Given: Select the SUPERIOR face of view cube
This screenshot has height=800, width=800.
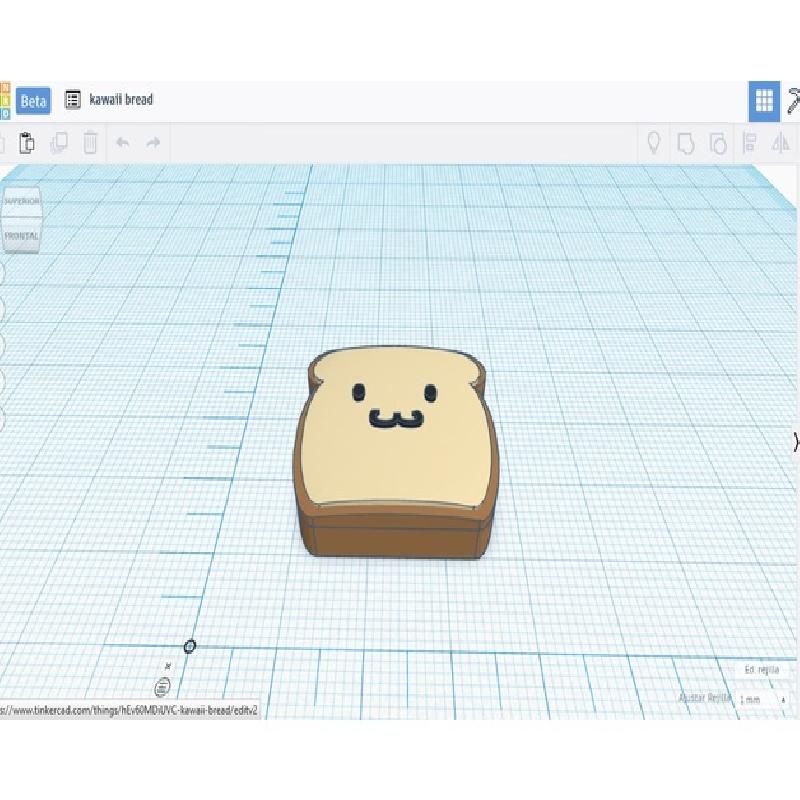Looking at the screenshot, I should [x=21, y=201].
